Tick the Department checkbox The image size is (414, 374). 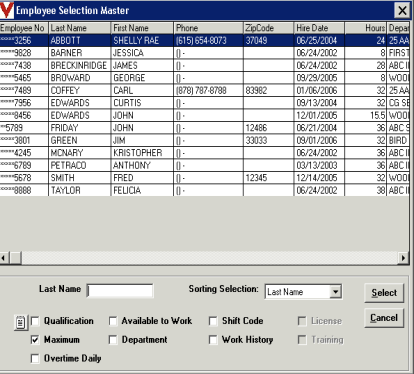pos(113,340)
